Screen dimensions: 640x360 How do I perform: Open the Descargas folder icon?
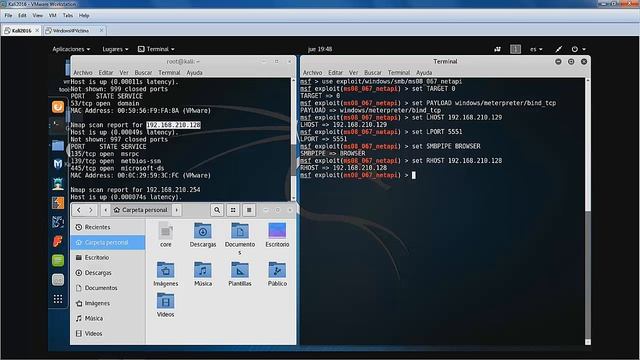click(x=202, y=231)
